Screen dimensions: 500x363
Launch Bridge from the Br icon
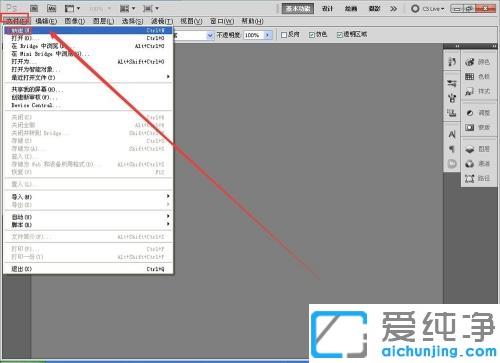[34, 8]
